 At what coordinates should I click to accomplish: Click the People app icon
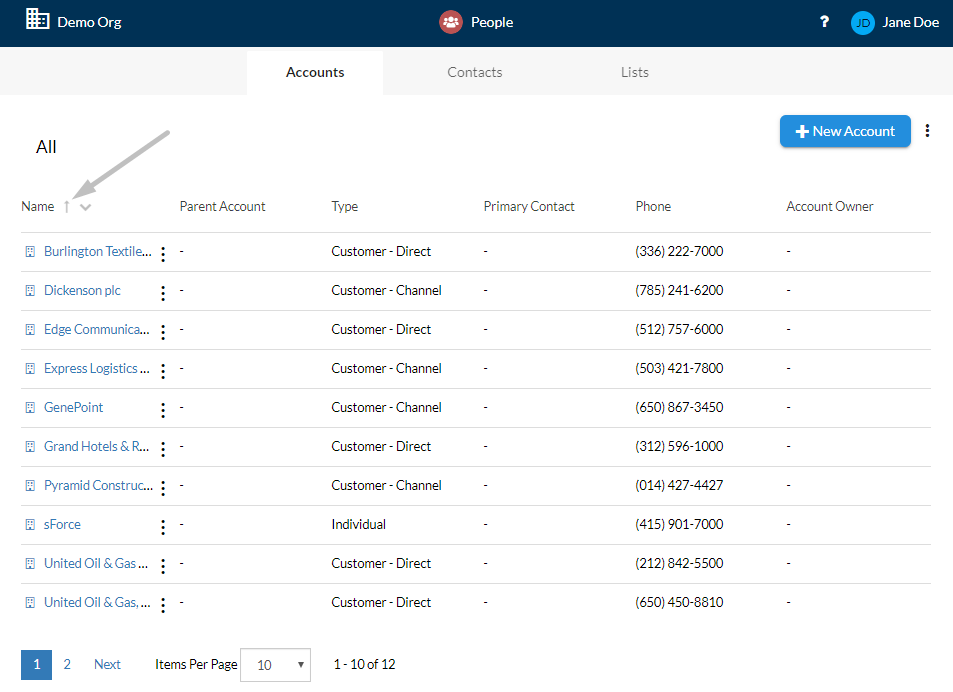[450, 22]
